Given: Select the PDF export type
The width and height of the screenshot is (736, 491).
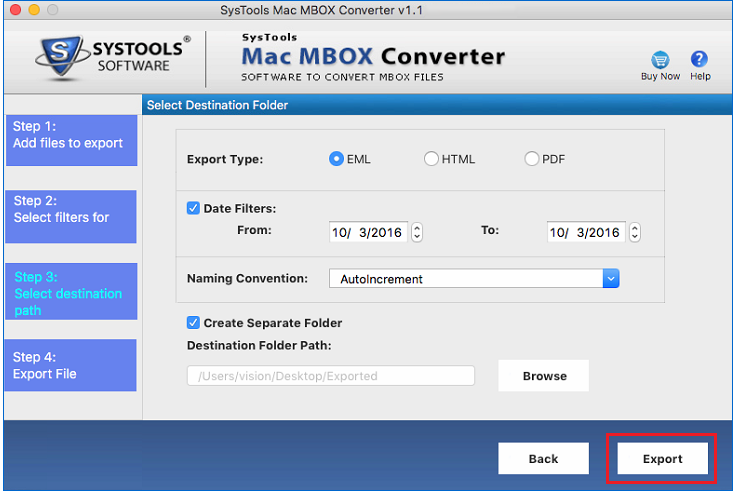Looking at the screenshot, I should point(532,159).
